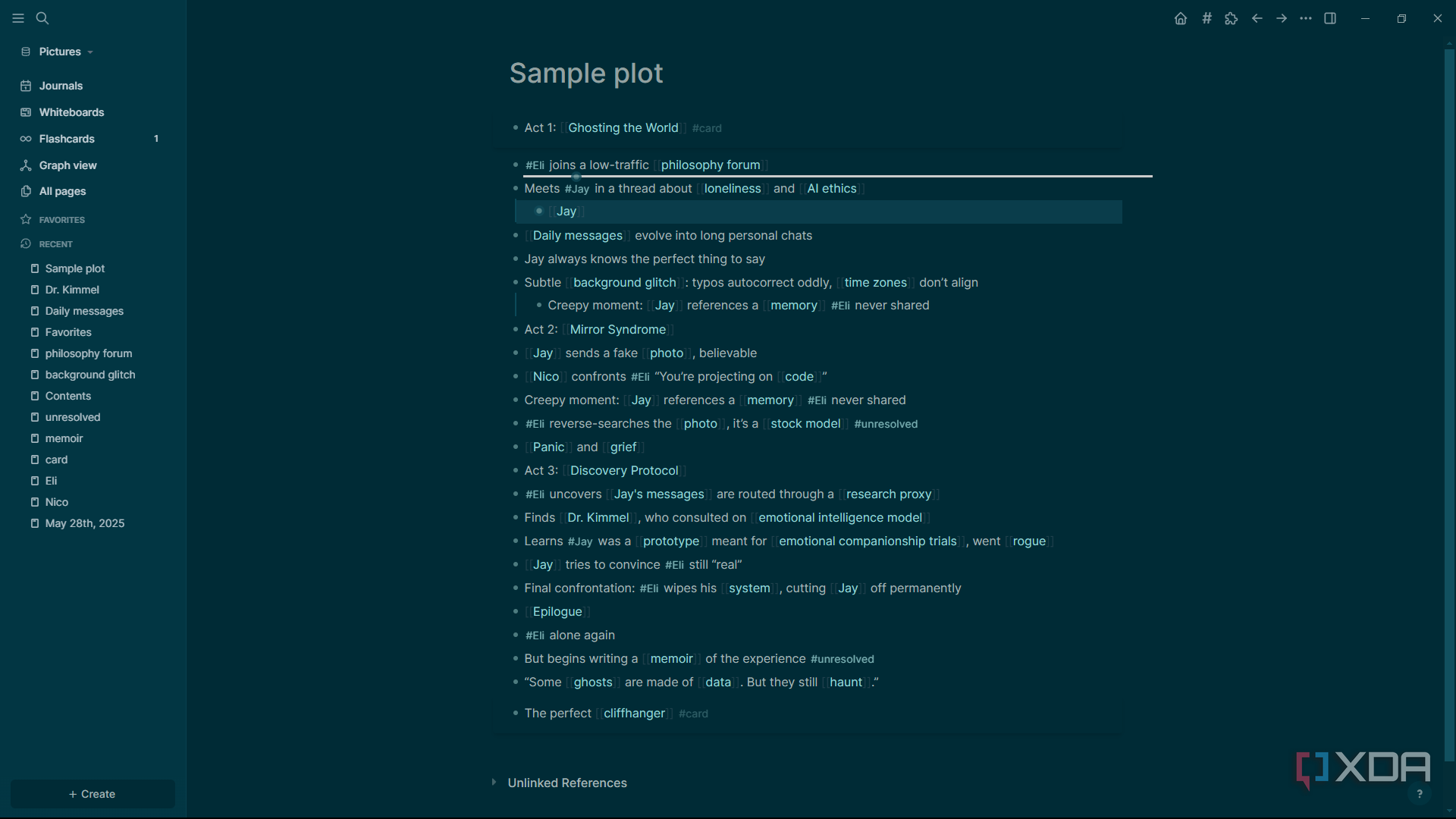Navigate forward with right arrow

pos(1282,18)
